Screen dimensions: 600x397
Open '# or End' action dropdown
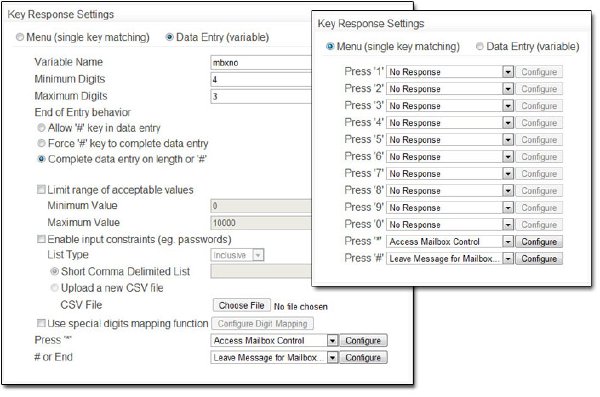point(274,357)
